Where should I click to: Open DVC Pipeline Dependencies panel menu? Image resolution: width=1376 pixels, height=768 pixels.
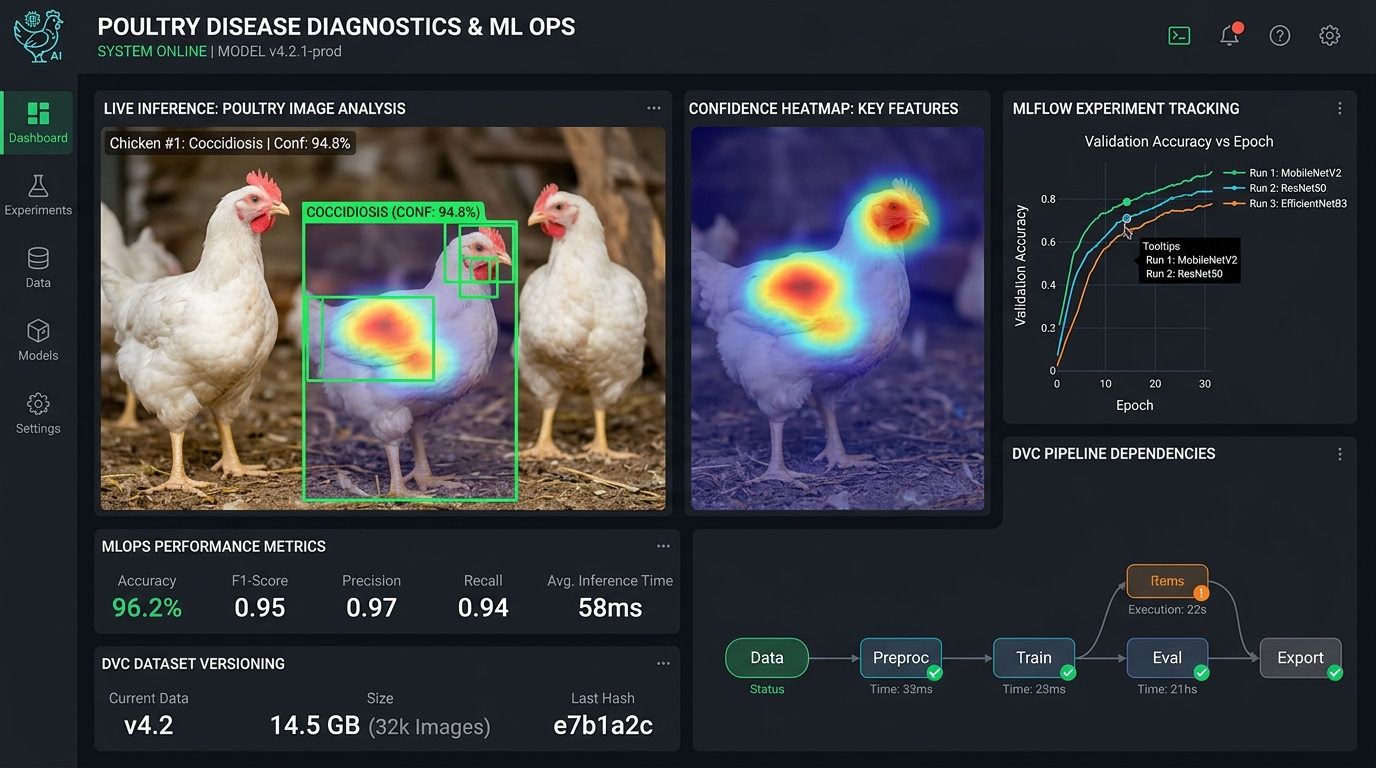tap(1340, 454)
